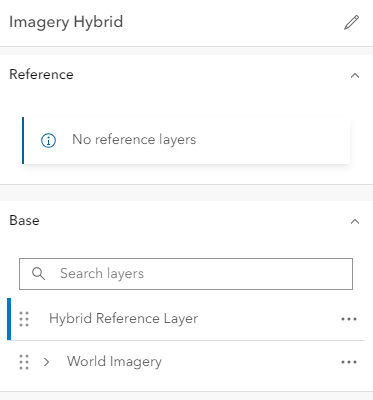Select the World Imagery layer item
Screen dimensions: 373x400
[186, 362]
